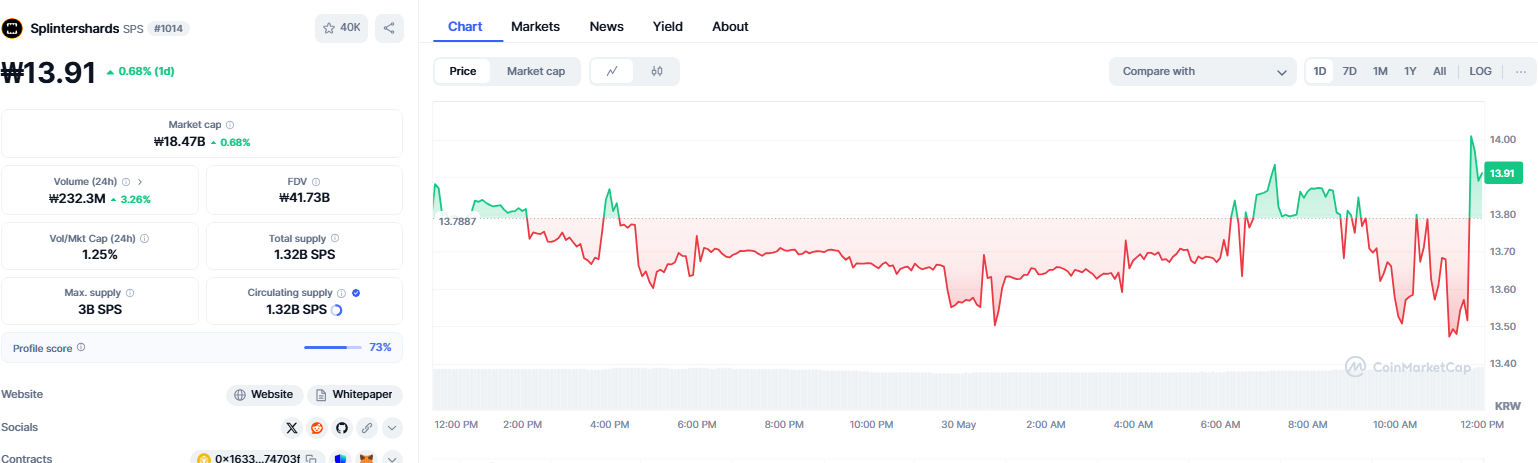Open the Website link button
The image size is (1538, 463).
point(264,395)
